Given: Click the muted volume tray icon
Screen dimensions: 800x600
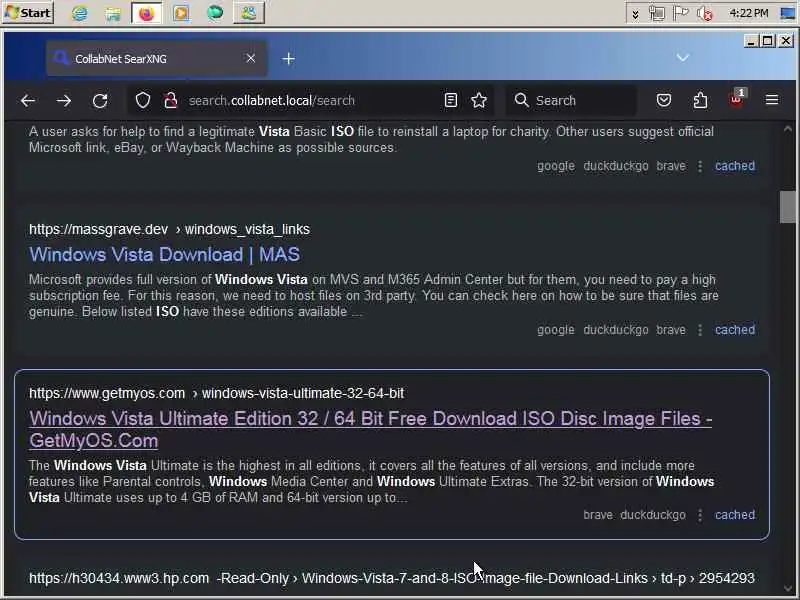Looking at the screenshot, I should tap(705, 13).
